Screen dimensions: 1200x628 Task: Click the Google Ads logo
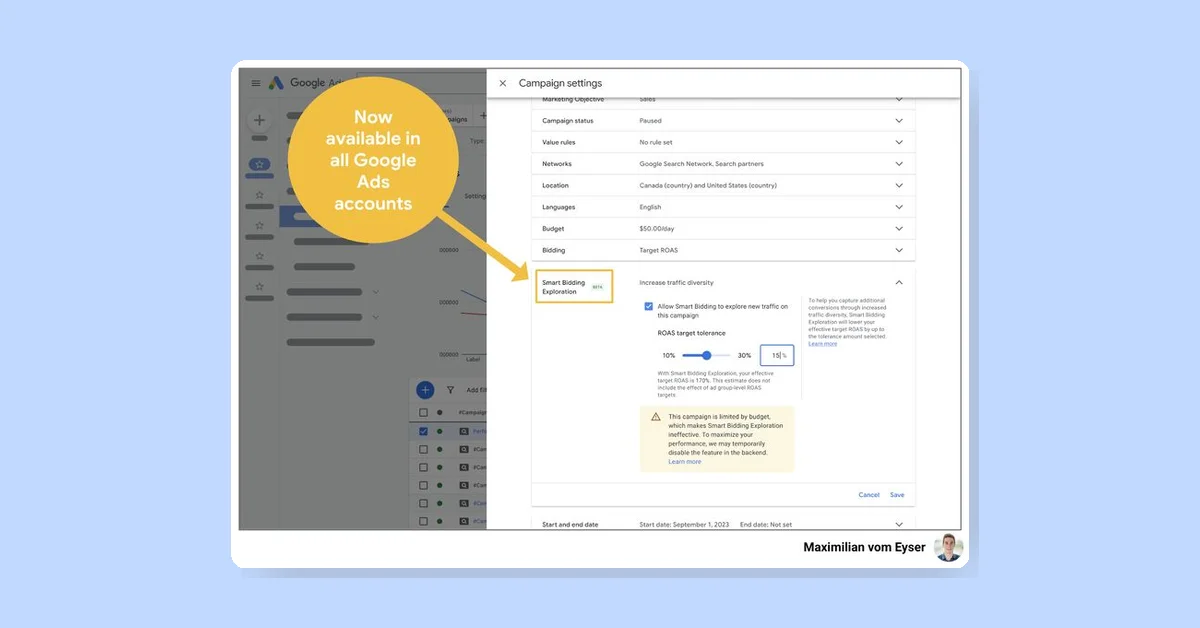[276, 83]
